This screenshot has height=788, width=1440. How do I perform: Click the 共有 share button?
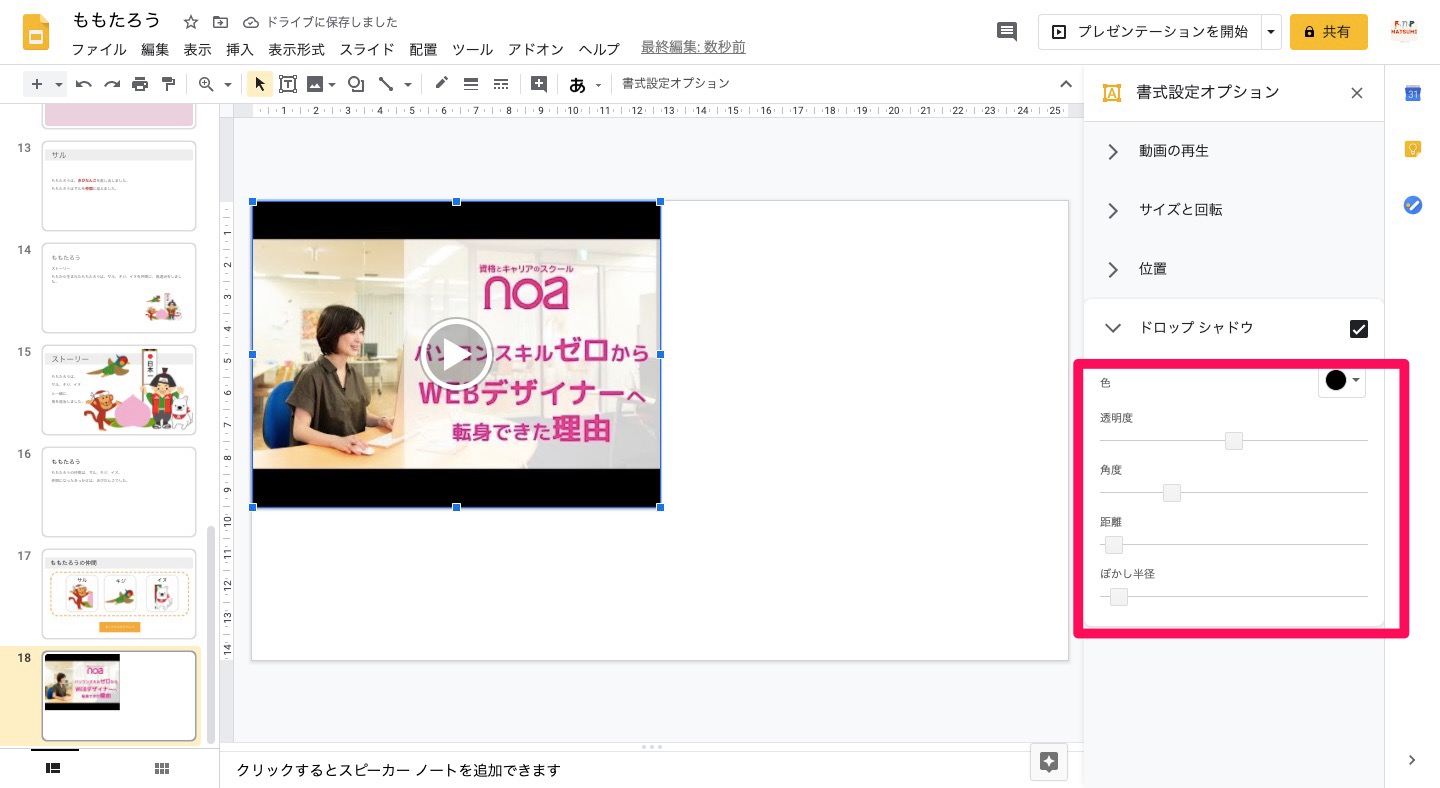1328,32
